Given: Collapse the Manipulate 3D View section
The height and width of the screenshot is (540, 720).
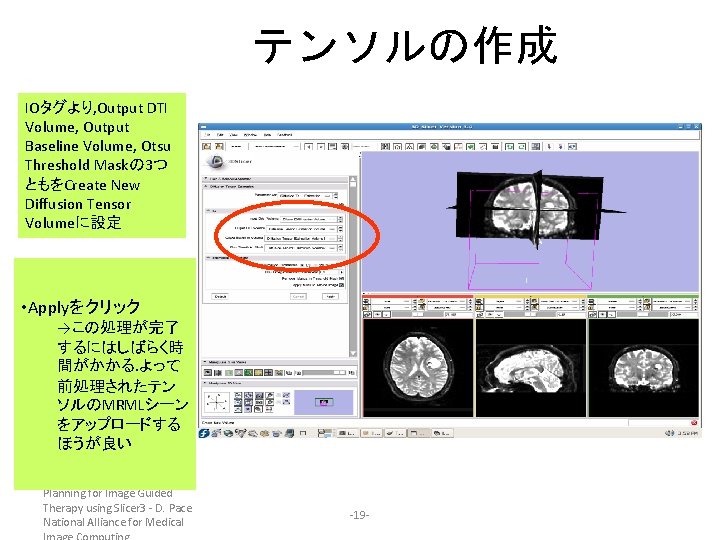Looking at the screenshot, I should (x=279, y=383).
